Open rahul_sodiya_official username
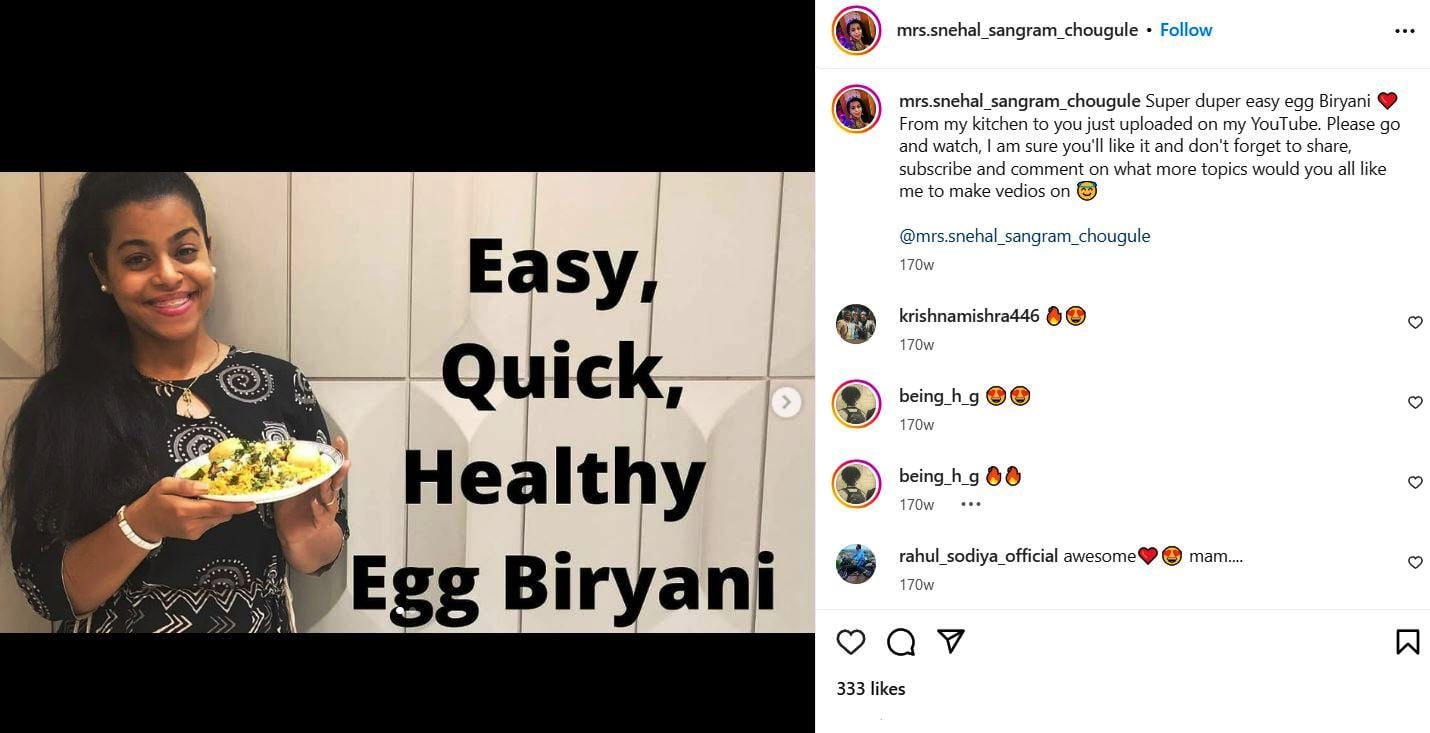 [x=978, y=556]
